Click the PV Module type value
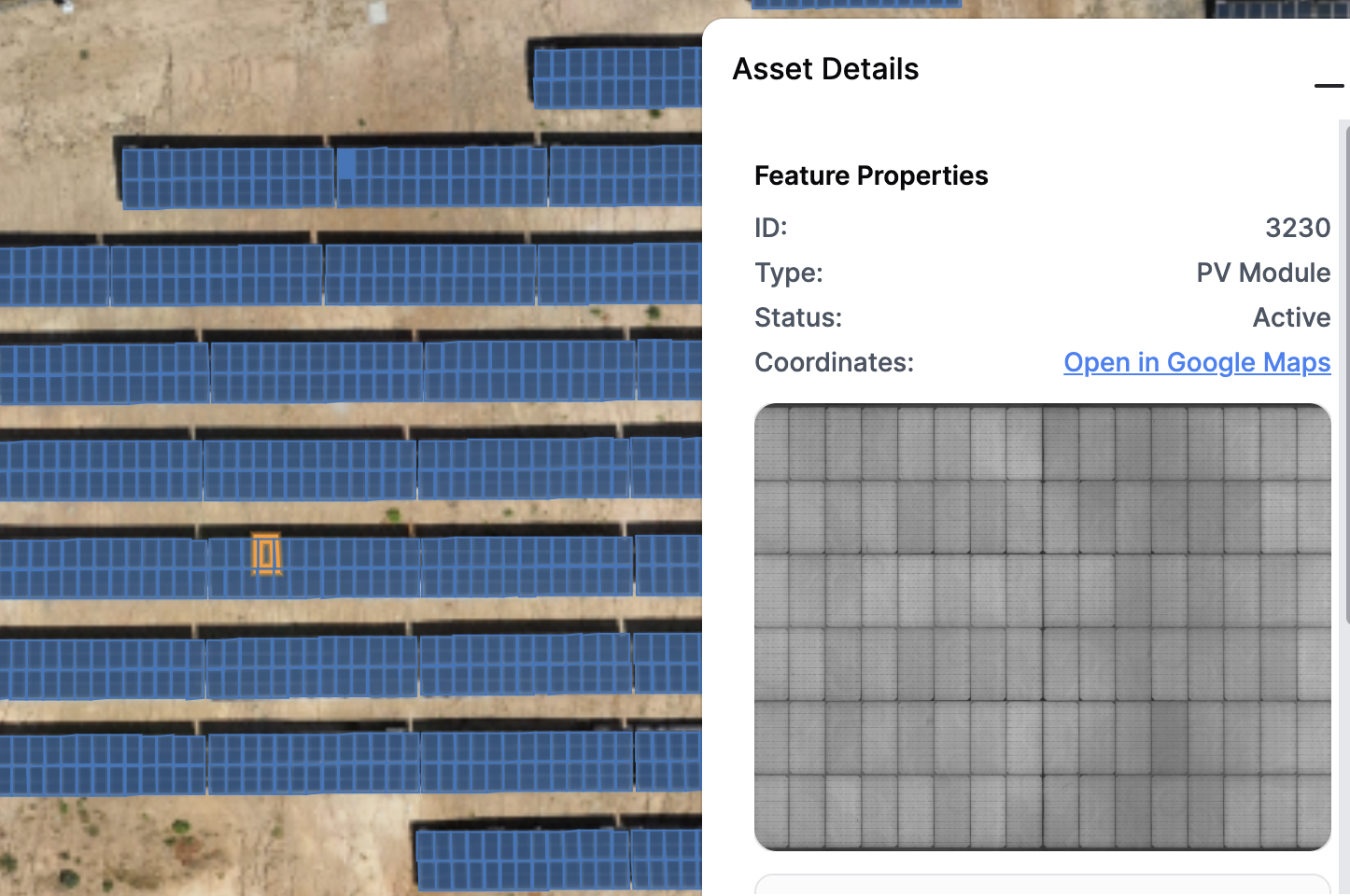 [1263, 273]
